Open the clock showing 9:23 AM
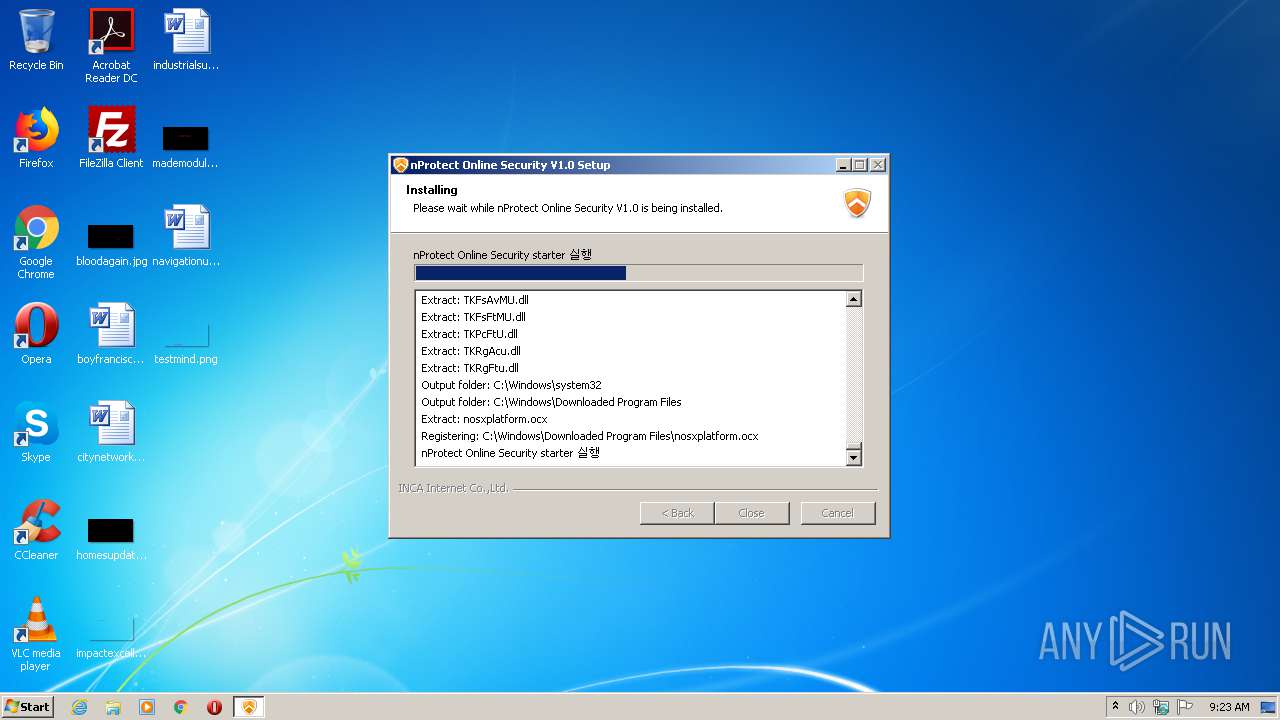This screenshot has height=720, width=1280. tap(1229, 707)
